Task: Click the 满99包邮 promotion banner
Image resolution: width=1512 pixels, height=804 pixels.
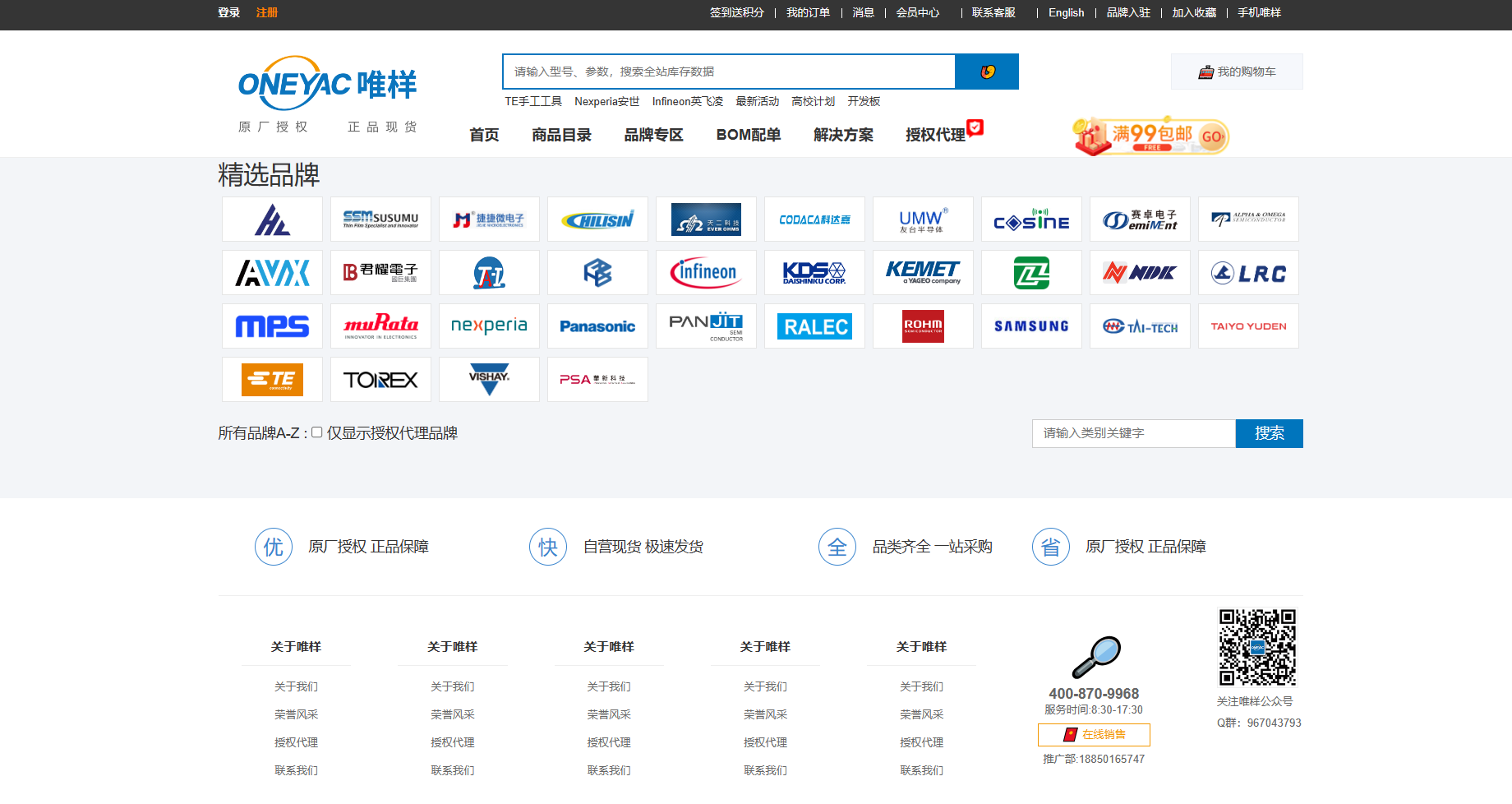Action: pos(1150,136)
